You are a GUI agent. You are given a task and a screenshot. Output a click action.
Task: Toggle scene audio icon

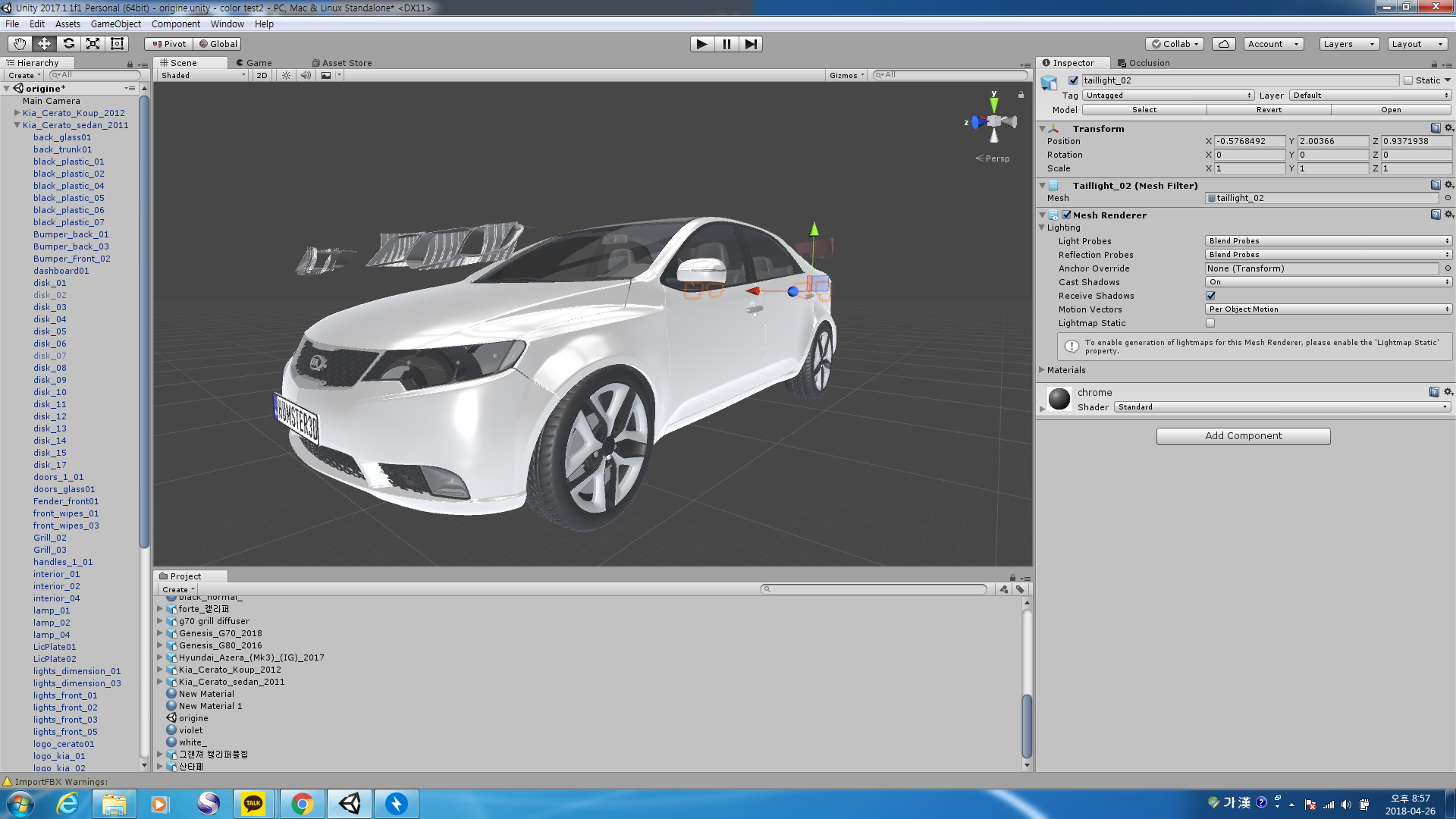(306, 75)
